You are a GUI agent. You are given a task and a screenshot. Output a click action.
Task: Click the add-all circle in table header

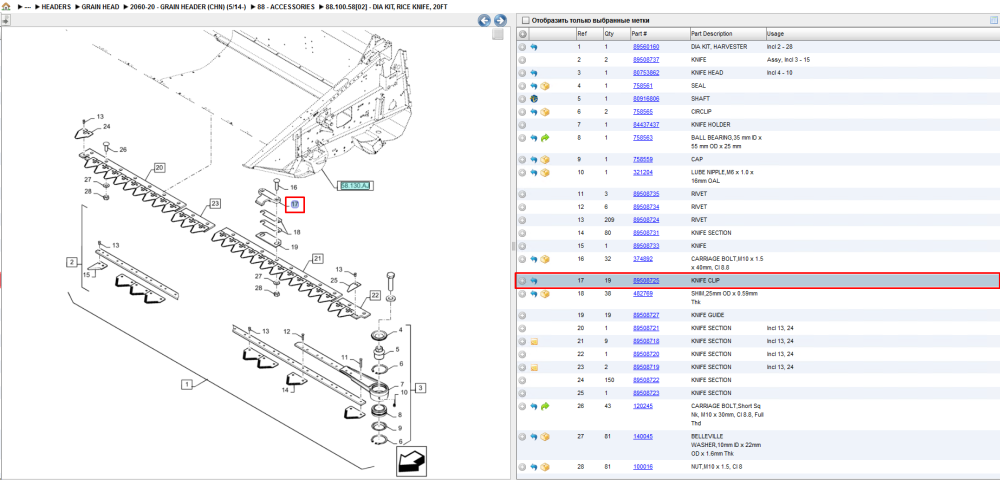pos(522,34)
